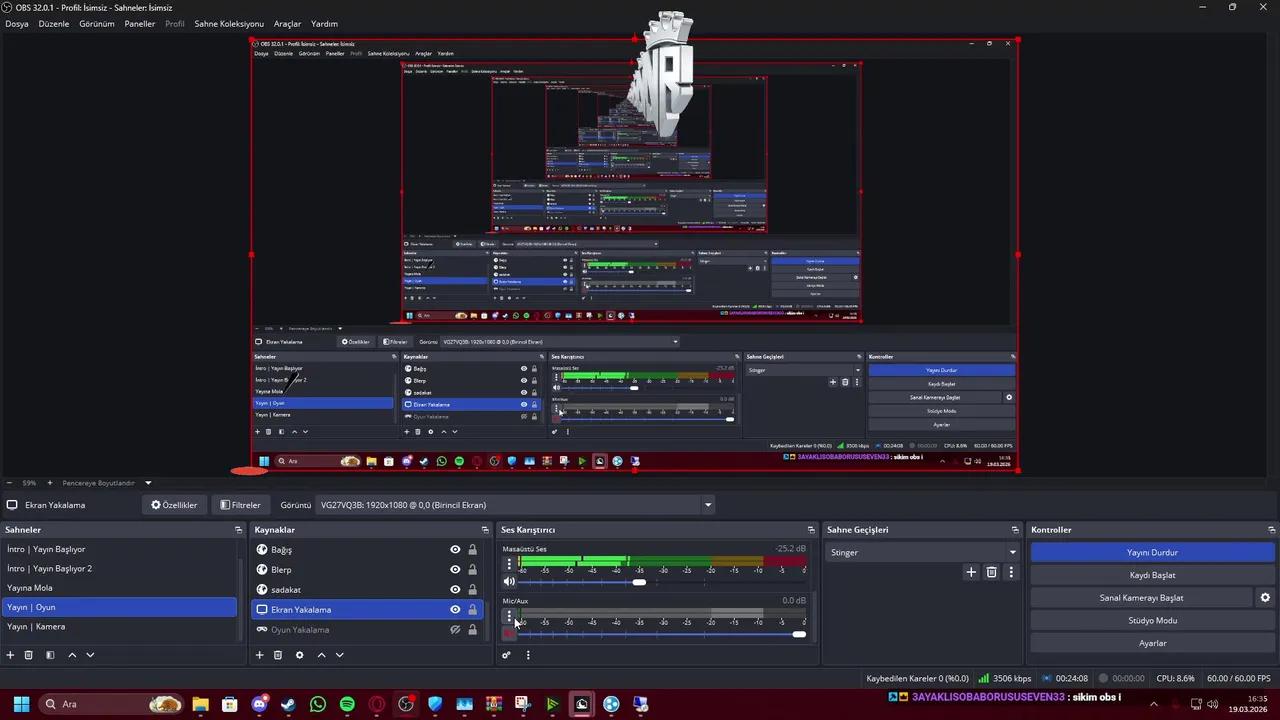Select the Yayına Mola scene
This screenshot has height=720, width=1280.
pos(29,587)
